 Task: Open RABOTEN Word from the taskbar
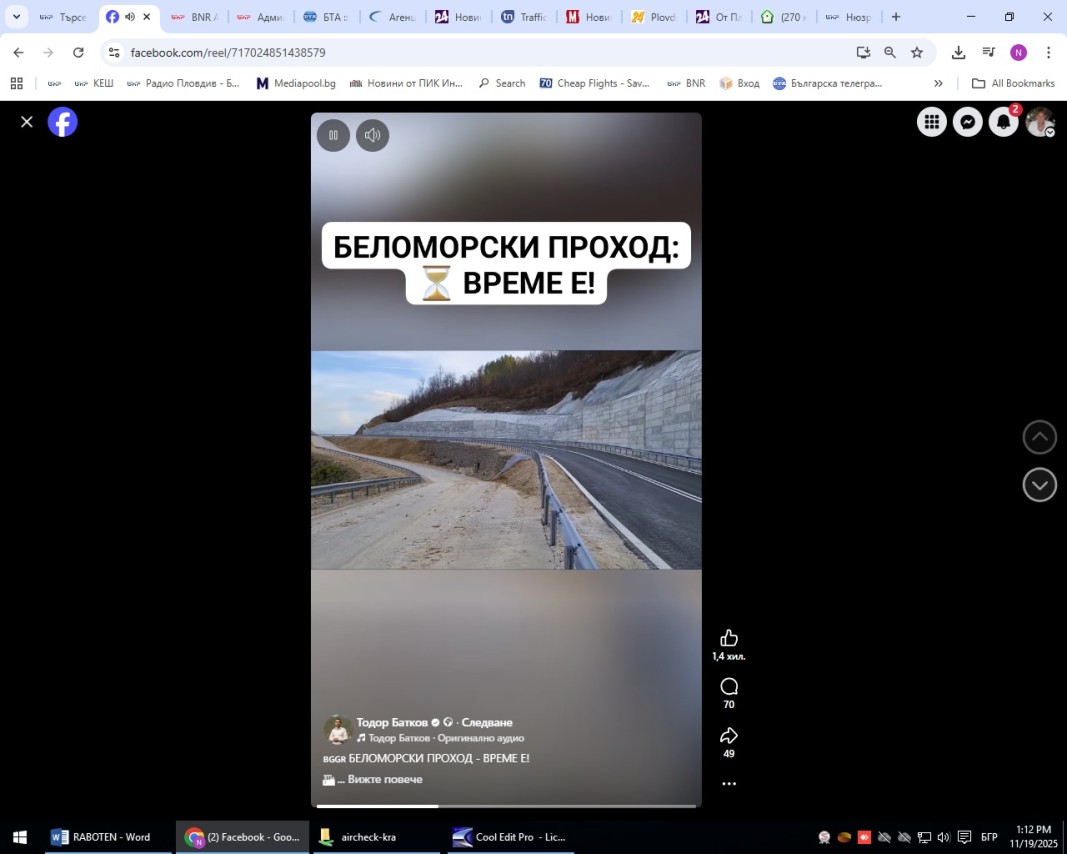pos(101,837)
